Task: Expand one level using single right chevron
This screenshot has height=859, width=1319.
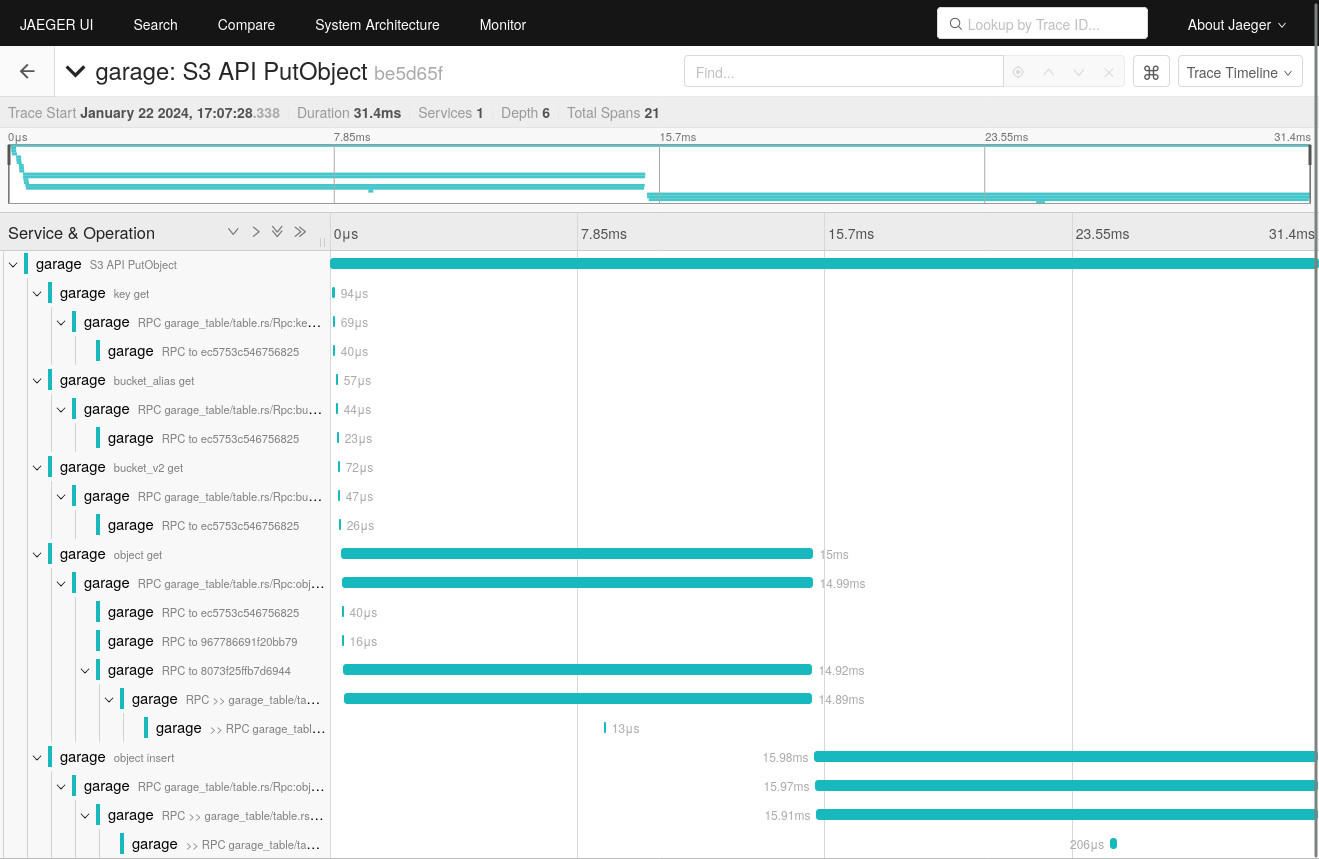Action: [256, 232]
